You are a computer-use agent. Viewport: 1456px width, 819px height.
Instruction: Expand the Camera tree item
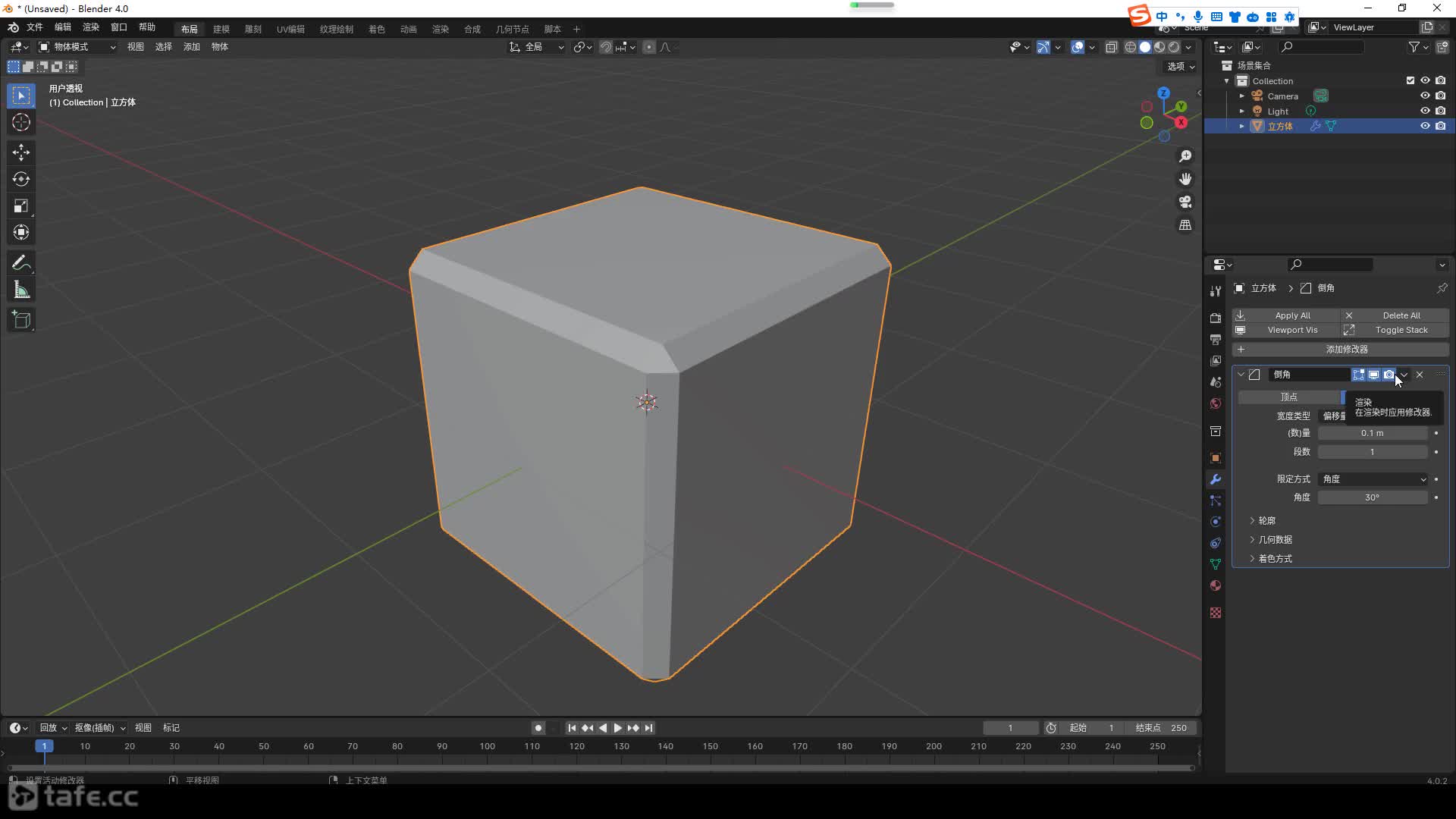pyautogui.click(x=1241, y=96)
